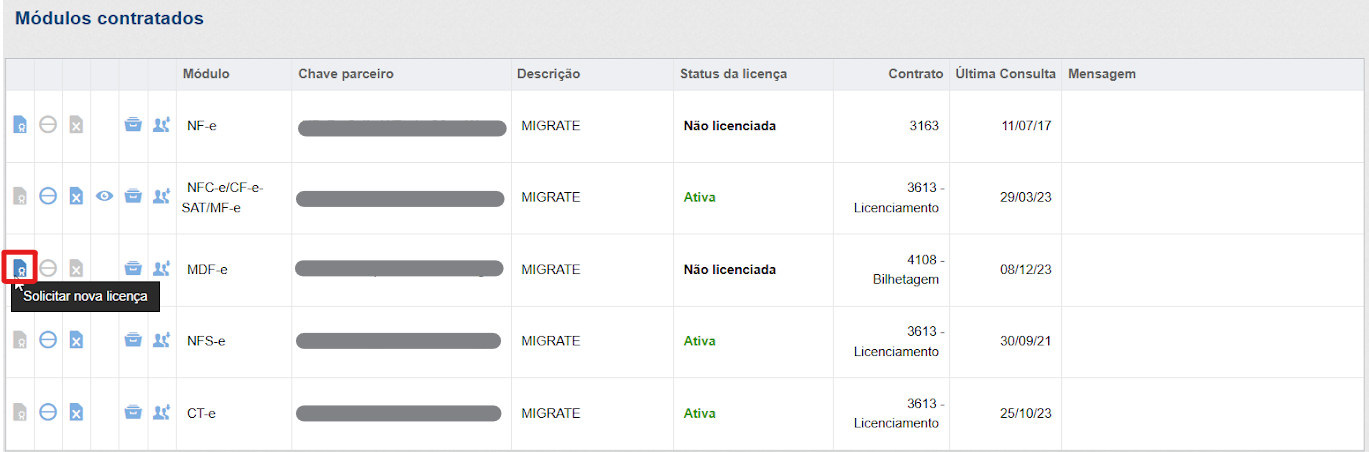Click the Não licenciada status in the MDF-e row
Screen dimensions: 1369x452
(x=729, y=269)
